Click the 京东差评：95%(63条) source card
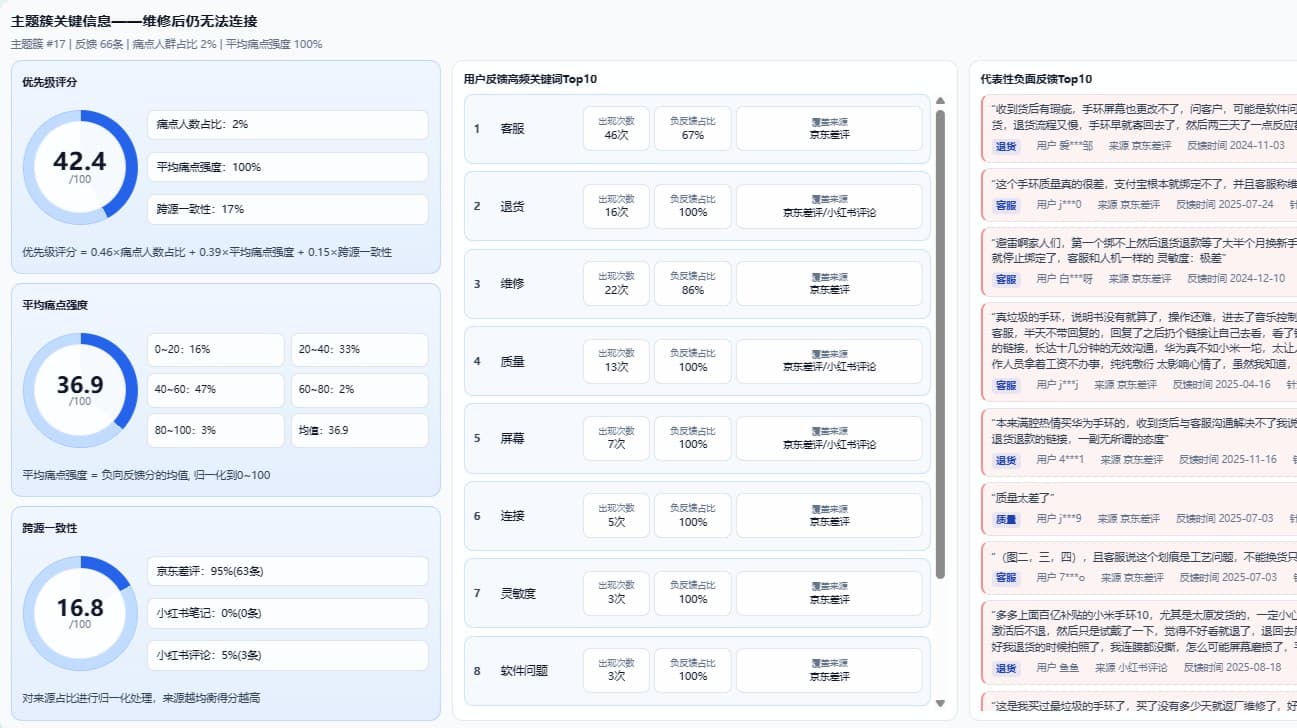The width and height of the screenshot is (1297, 728). [x=287, y=571]
